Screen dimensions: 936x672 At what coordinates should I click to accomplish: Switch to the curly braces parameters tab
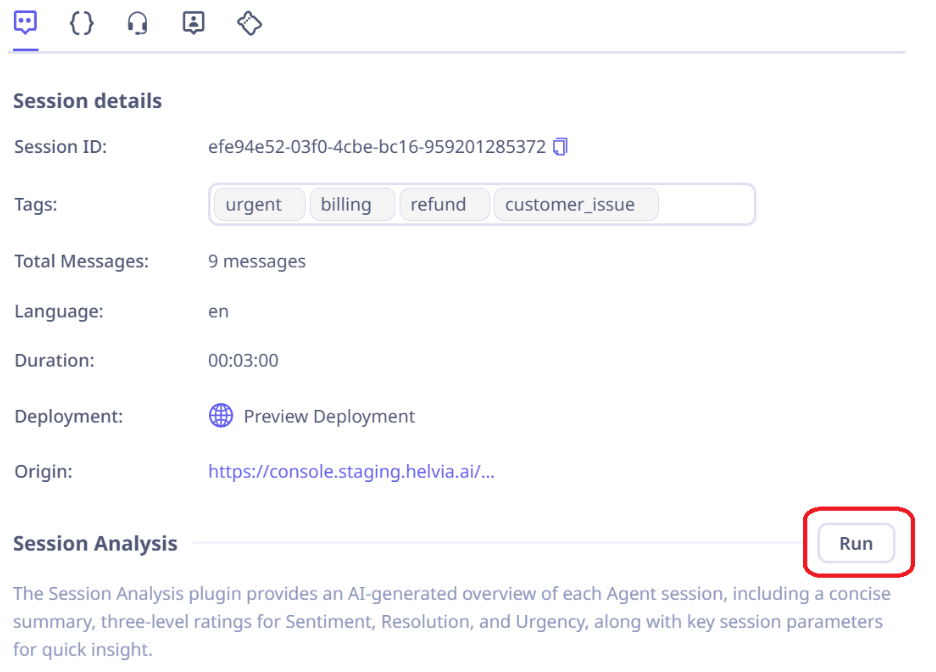tap(81, 23)
